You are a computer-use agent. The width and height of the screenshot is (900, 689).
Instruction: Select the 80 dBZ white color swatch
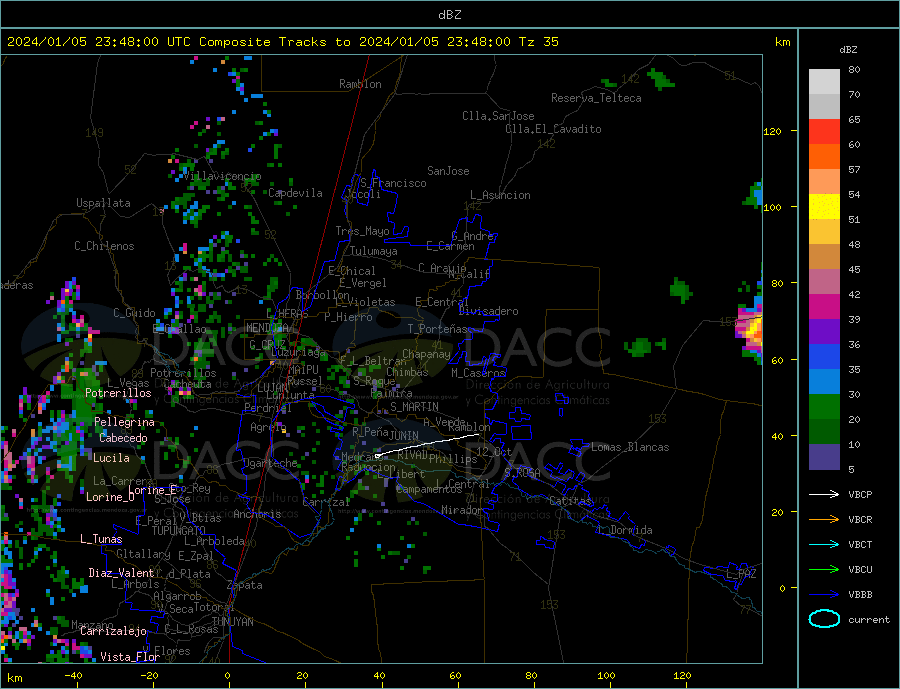click(824, 82)
